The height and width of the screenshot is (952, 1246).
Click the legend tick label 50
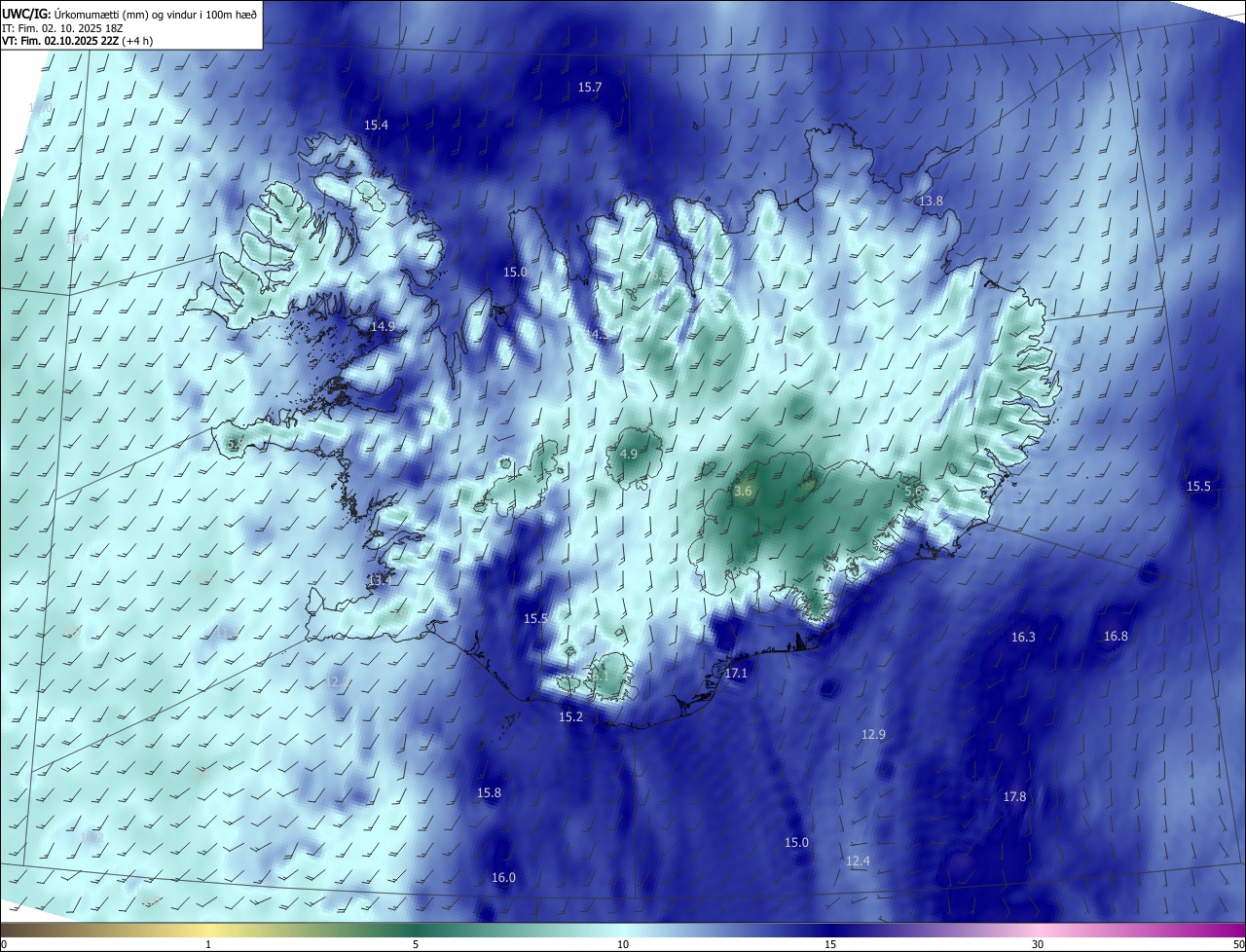(x=1238, y=944)
